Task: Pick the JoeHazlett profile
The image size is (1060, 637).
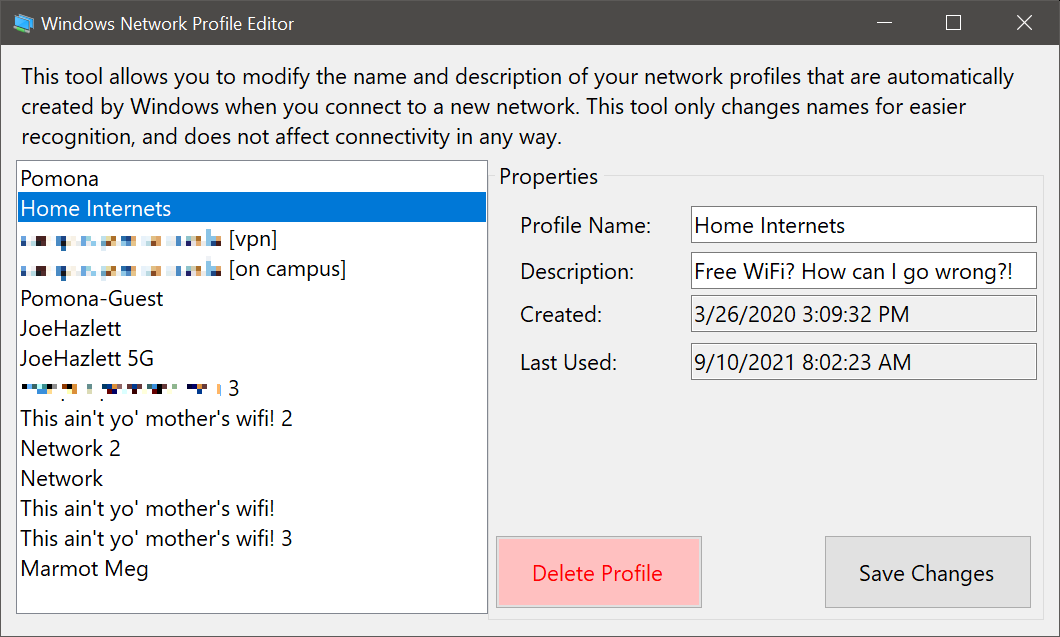Action: [71, 329]
